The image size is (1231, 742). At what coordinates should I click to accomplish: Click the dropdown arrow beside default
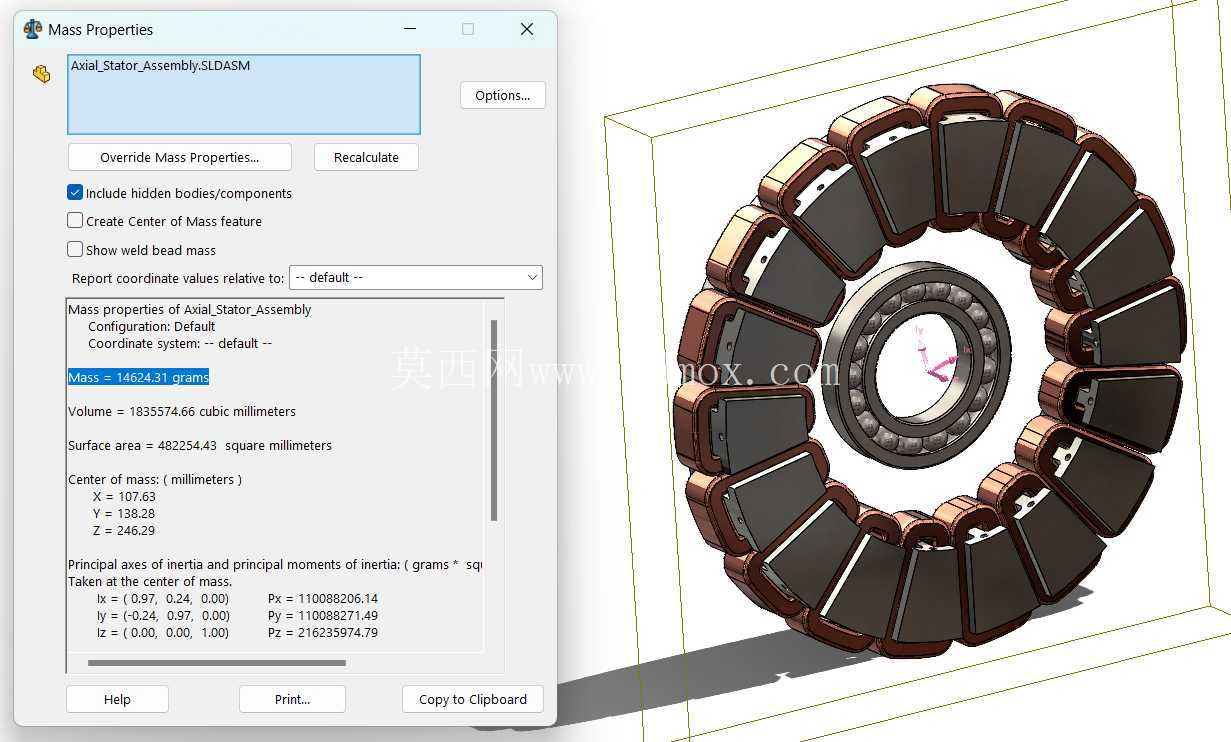[532, 277]
